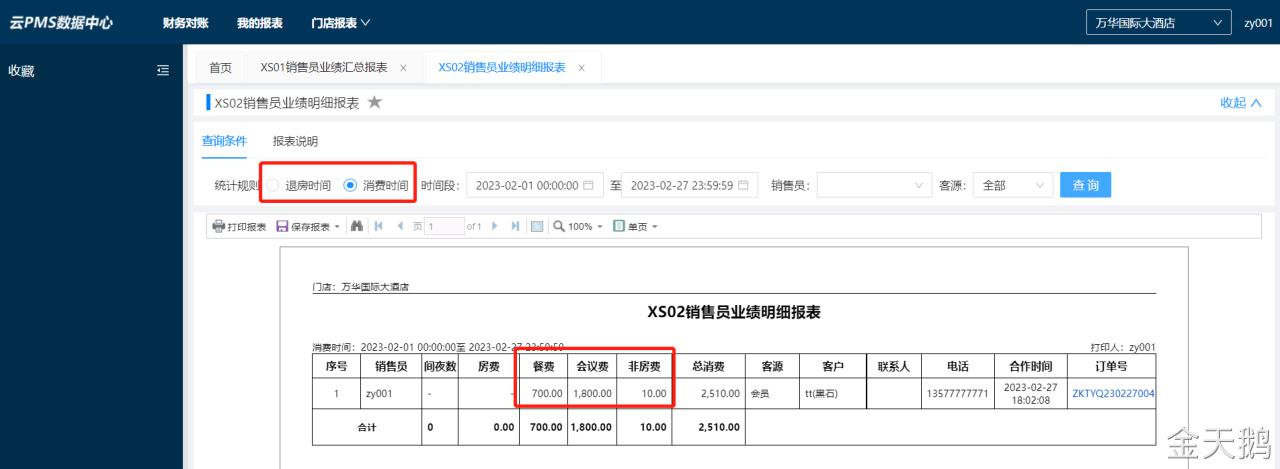1280x469 pixels.
Task: Click the 保存报表 floppy disk icon
Action: [282, 227]
